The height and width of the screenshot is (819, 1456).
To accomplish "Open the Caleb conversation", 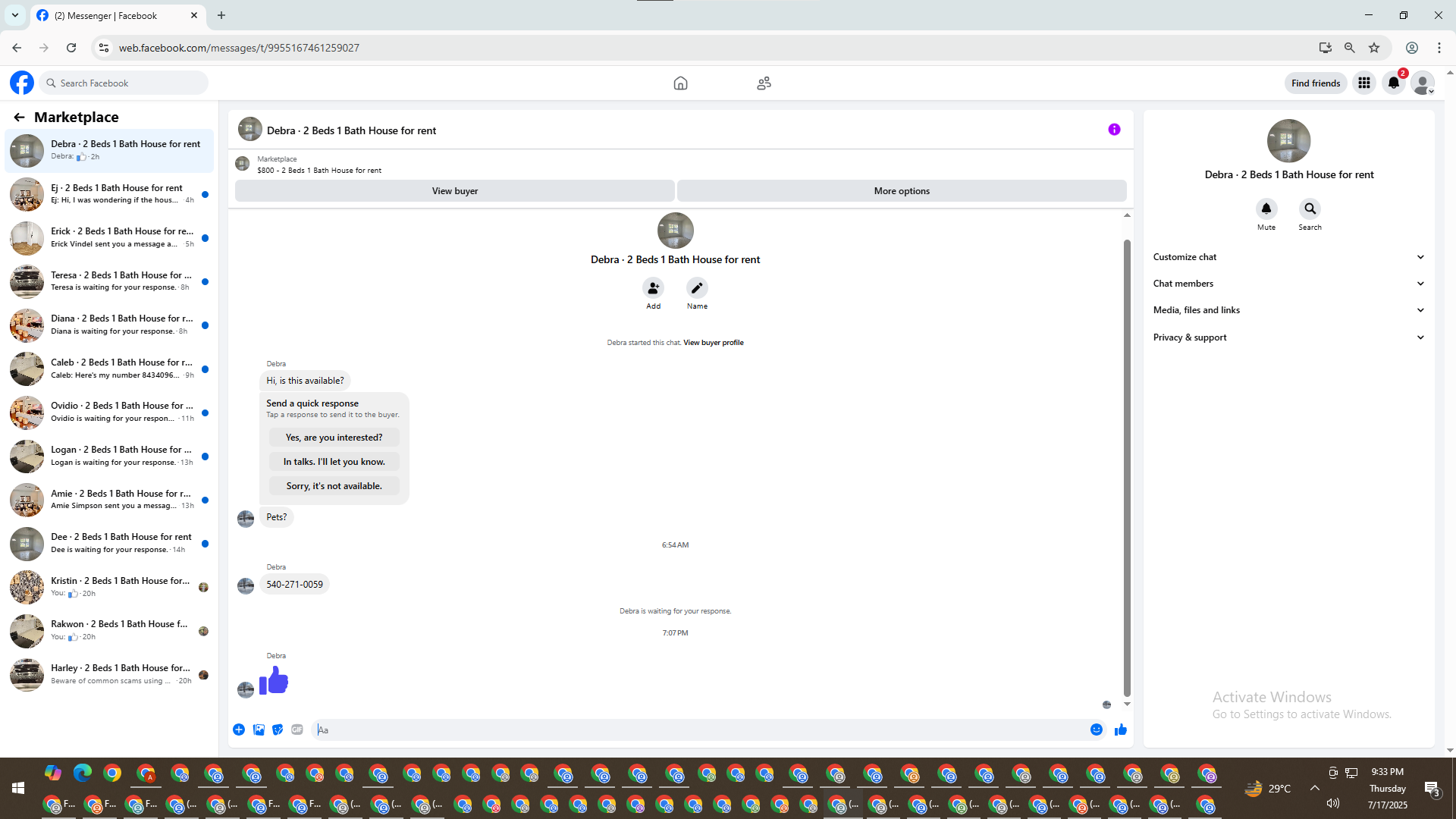I will click(x=111, y=369).
